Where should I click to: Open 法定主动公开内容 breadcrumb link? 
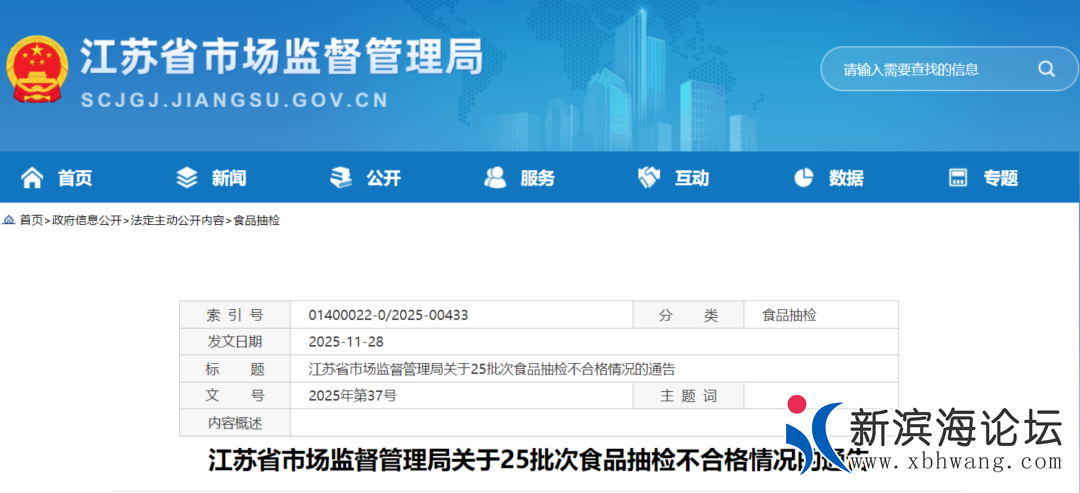177,220
